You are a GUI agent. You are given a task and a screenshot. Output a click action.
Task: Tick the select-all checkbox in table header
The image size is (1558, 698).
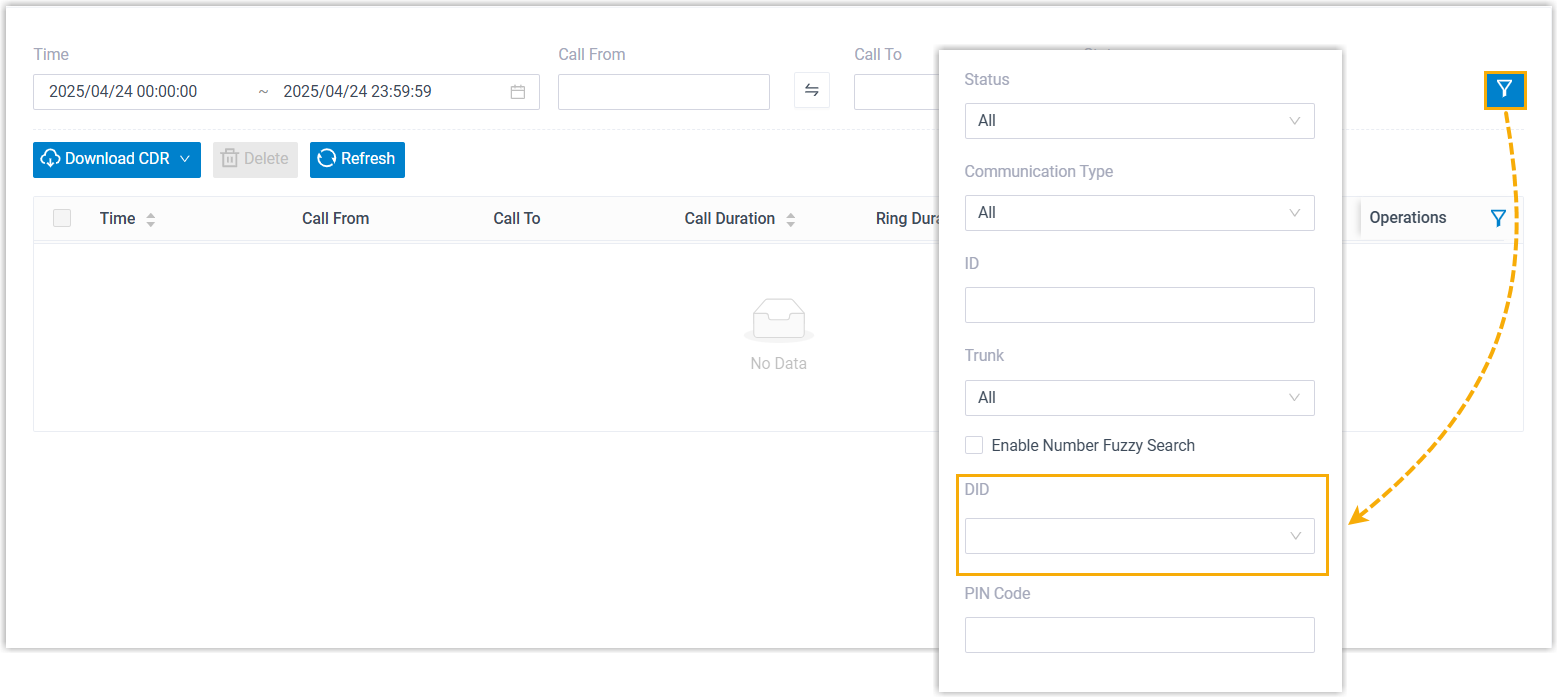62,218
